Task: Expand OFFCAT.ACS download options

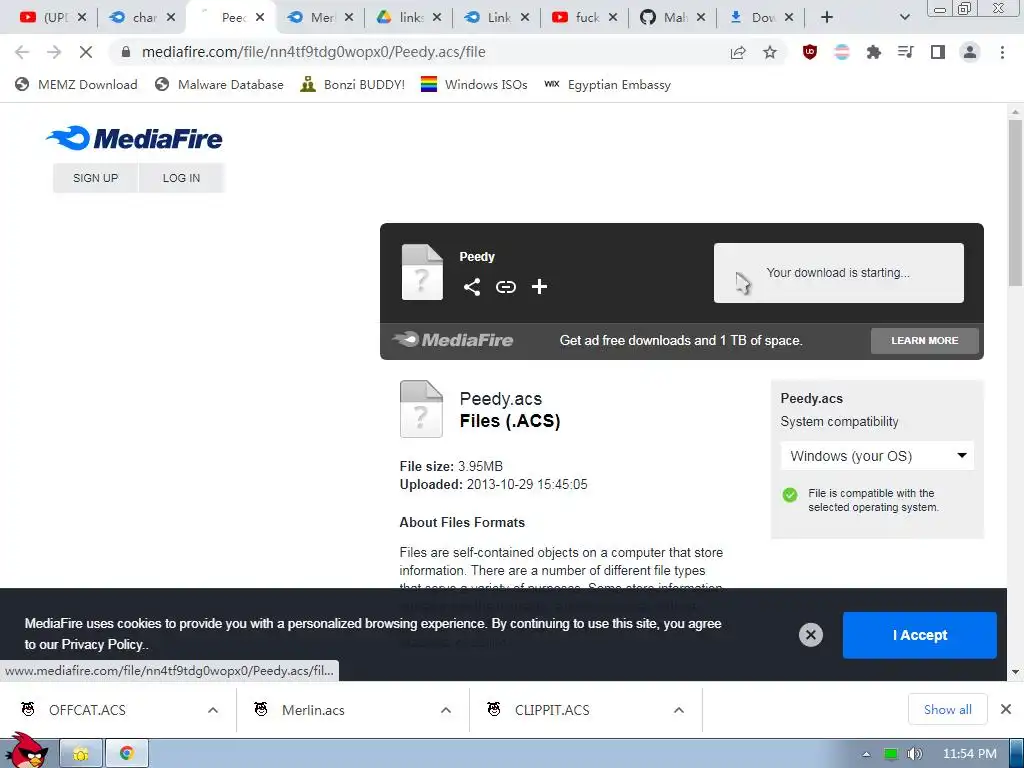Action: (213, 710)
